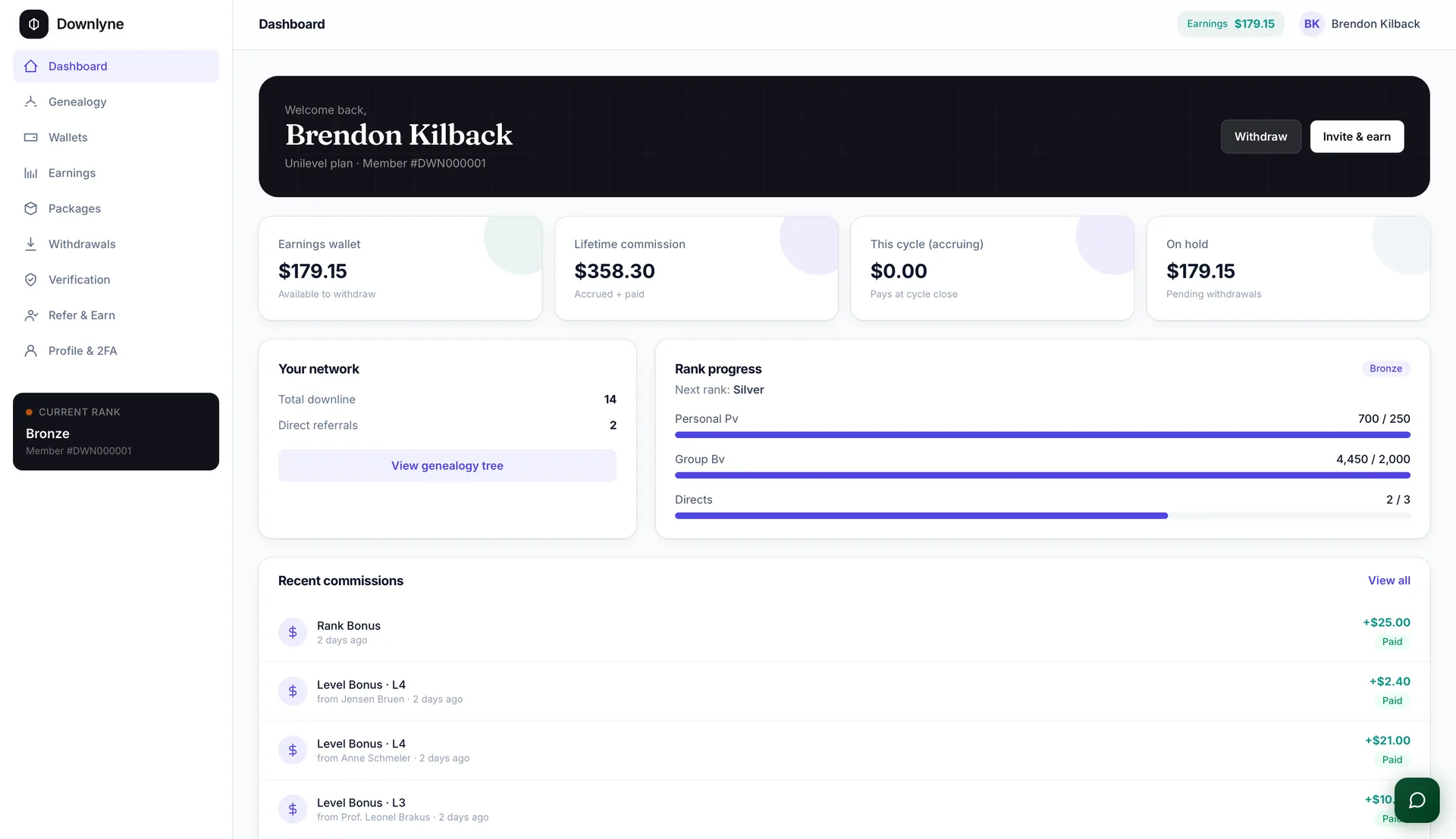The height and width of the screenshot is (839, 1456).
Task: Click dollar icon beside Rank Bonus
Action: (x=293, y=632)
